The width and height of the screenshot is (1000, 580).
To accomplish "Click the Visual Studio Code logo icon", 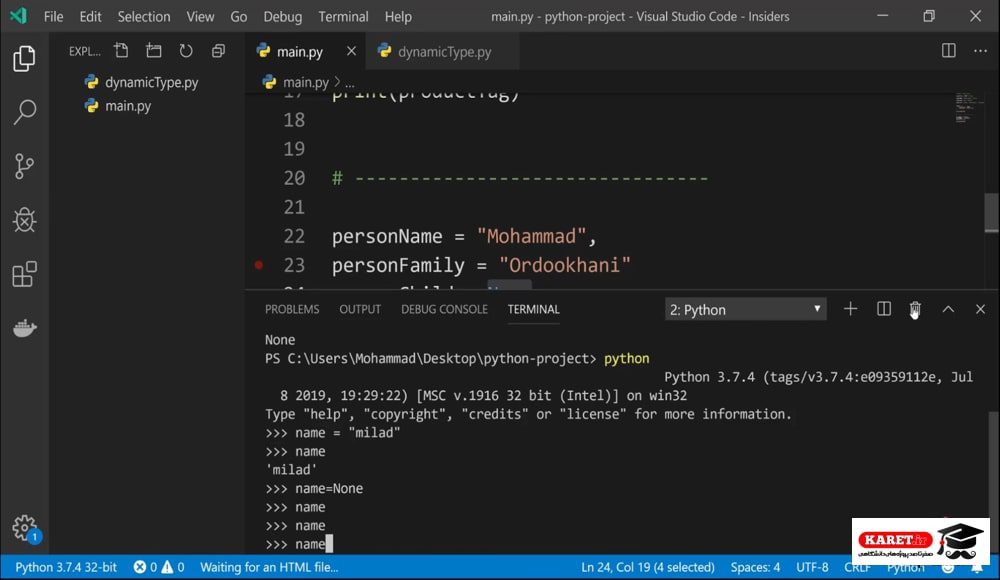I will click(18, 16).
